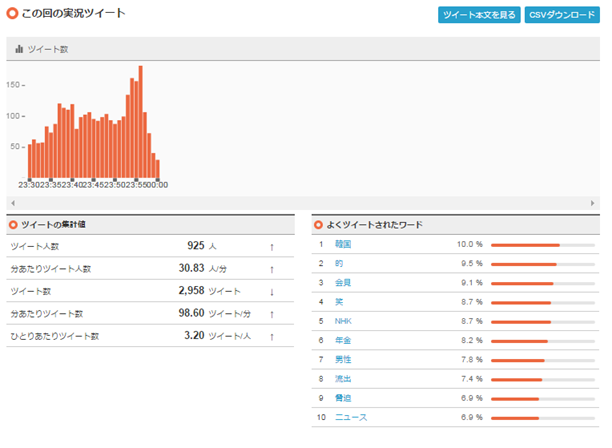Click the up arrow in 分あたりツイート人数 row
612x448 pixels.
(272, 269)
